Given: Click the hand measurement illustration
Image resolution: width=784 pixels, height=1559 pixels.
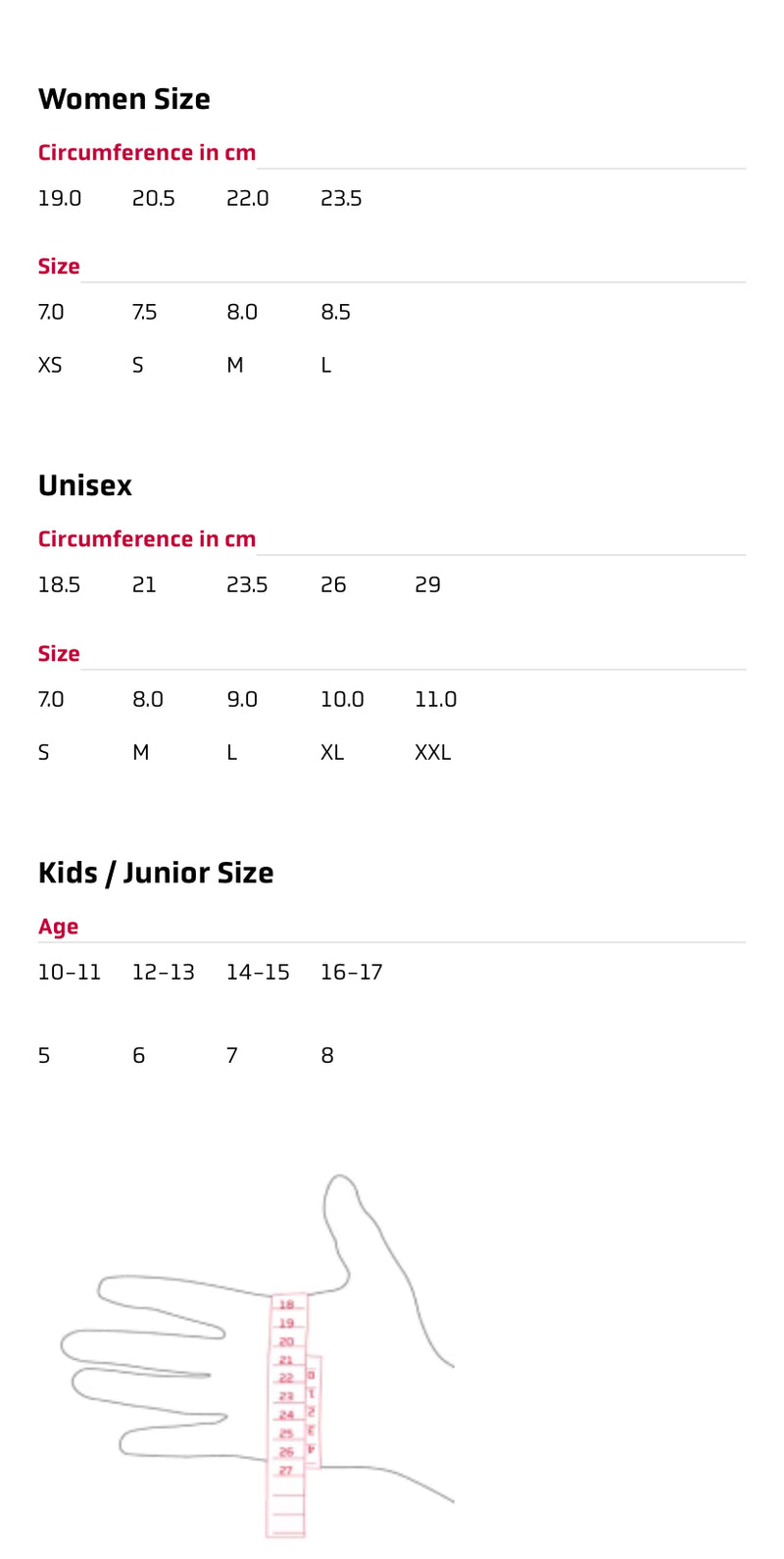Looking at the screenshot, I should (258, 1355).
